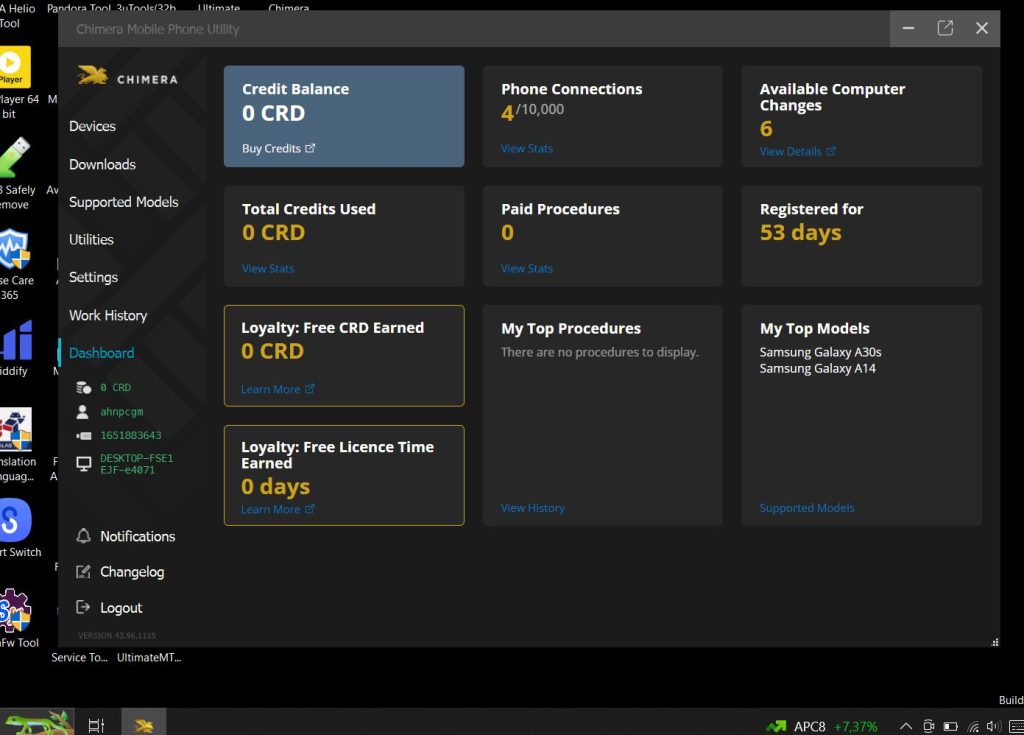Click the licence card icon beside 1651883643
Screen dimensions: 1024x735
[83, 435]
